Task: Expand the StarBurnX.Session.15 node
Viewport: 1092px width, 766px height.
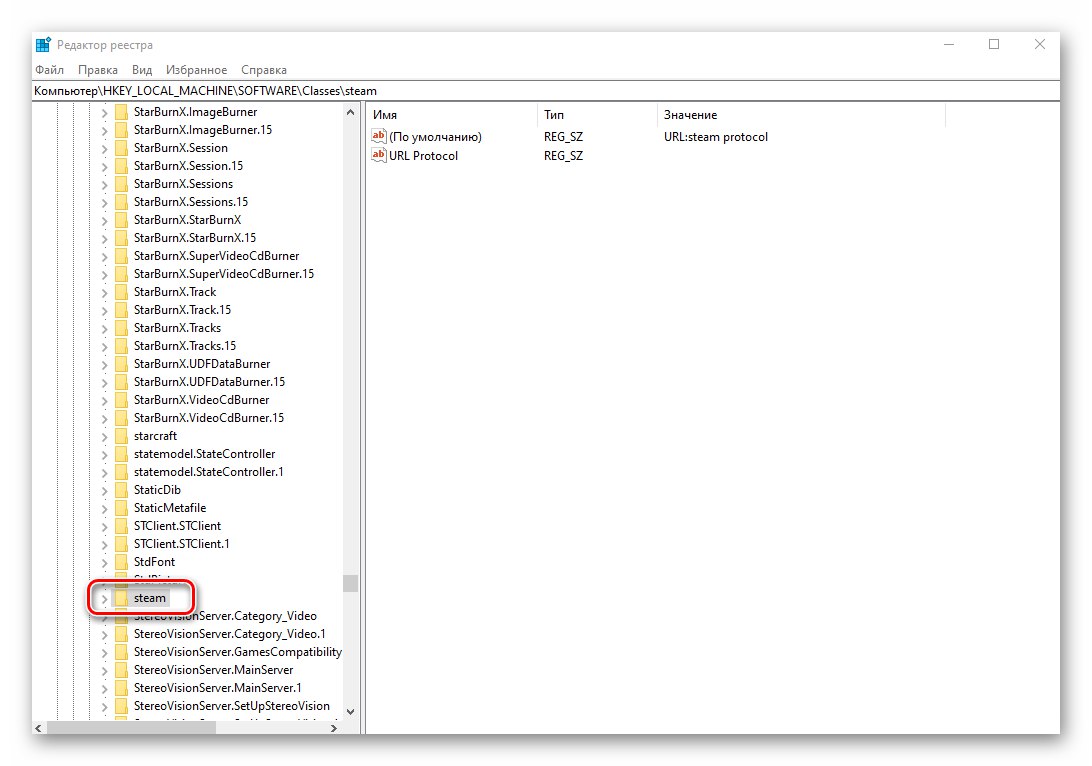Action: [x=103, y=165]
